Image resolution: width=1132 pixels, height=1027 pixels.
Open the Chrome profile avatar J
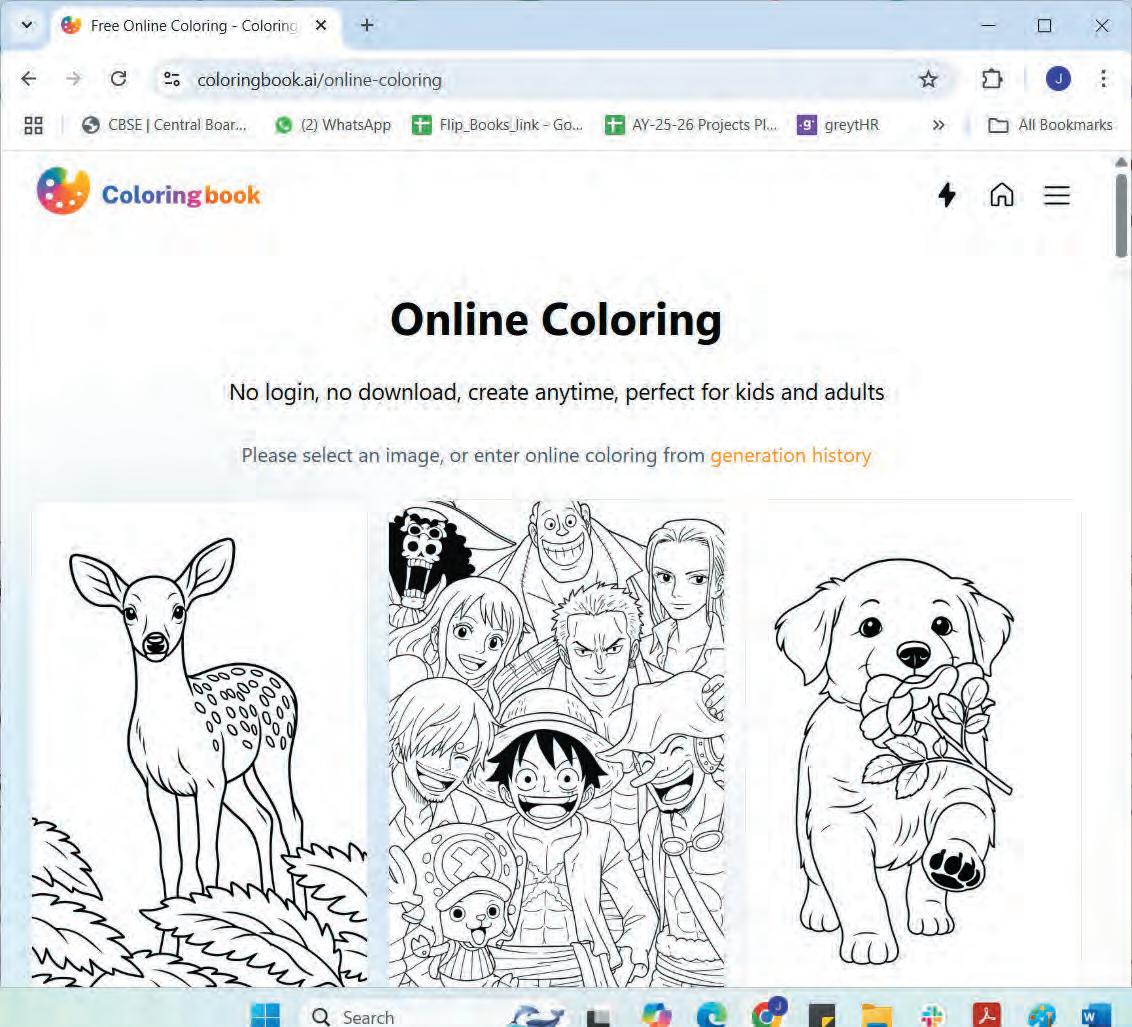(x=1058, y=79)
